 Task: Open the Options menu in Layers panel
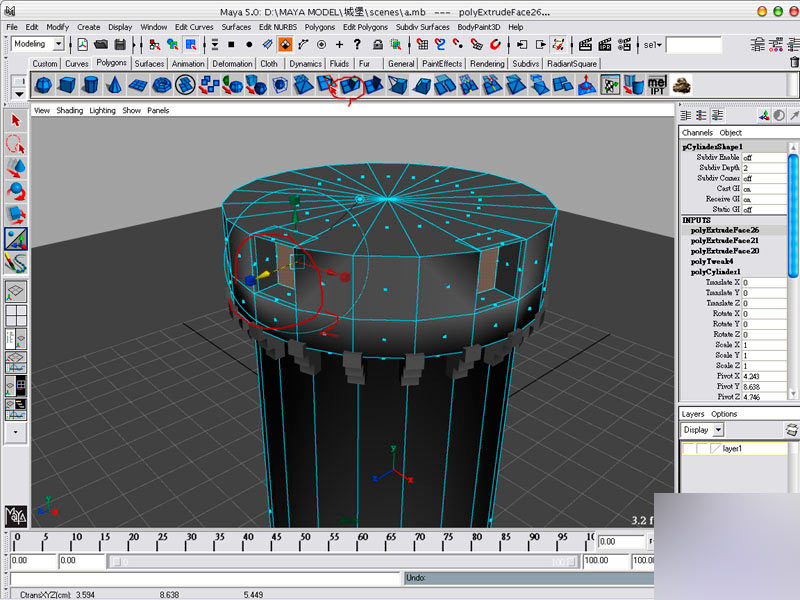724,414
